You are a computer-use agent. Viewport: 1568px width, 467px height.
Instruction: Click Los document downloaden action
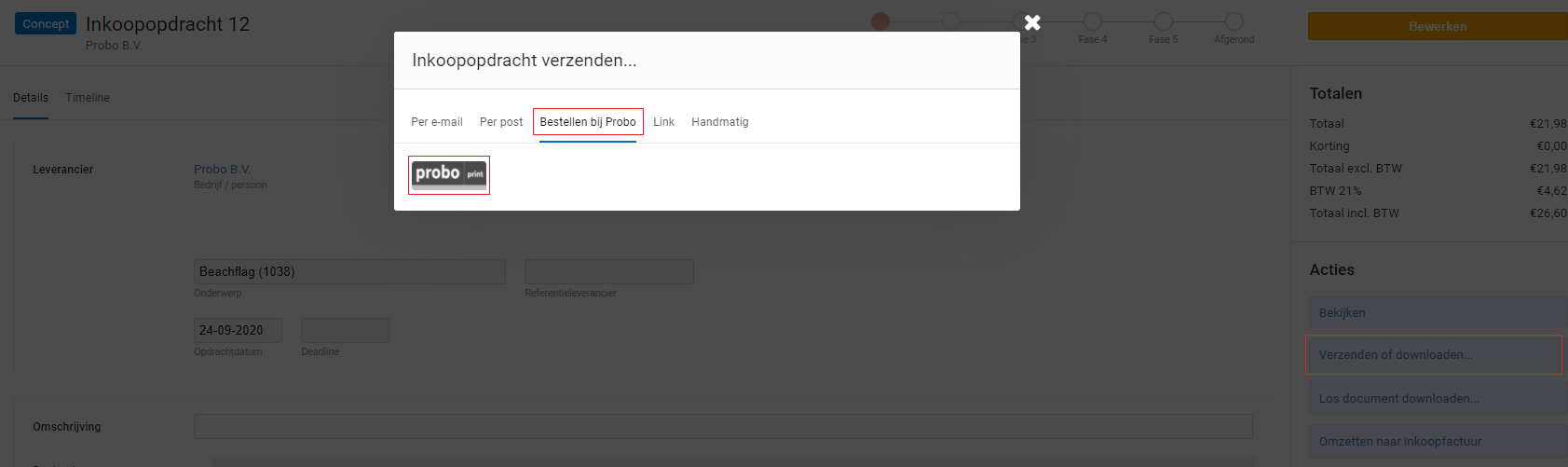[1438, 399]
